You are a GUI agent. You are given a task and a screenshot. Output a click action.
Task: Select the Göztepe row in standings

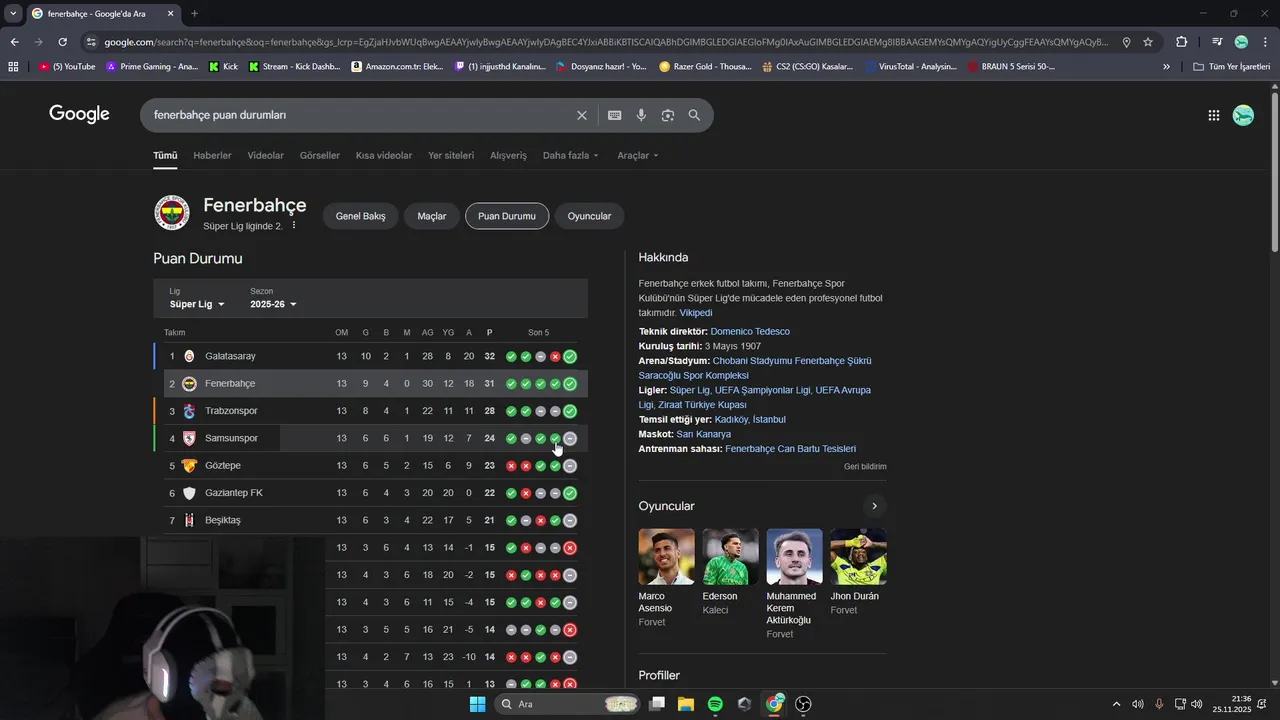370,466
